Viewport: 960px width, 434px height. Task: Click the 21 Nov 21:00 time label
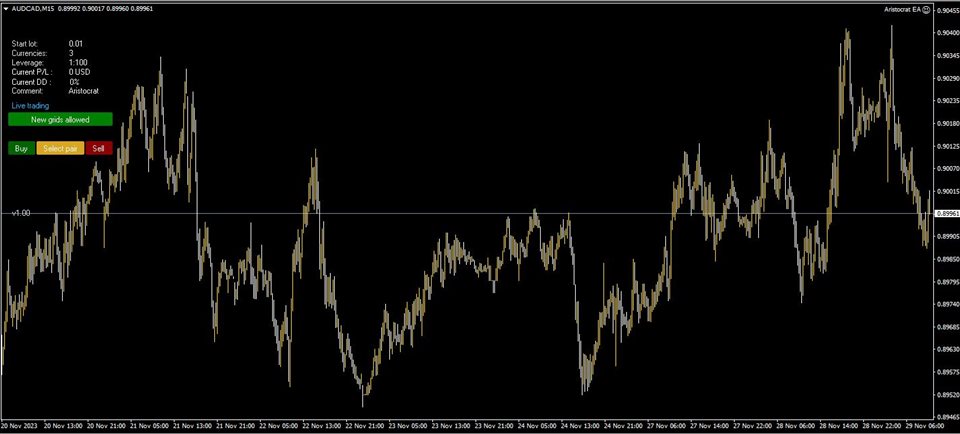coord(235,425)
